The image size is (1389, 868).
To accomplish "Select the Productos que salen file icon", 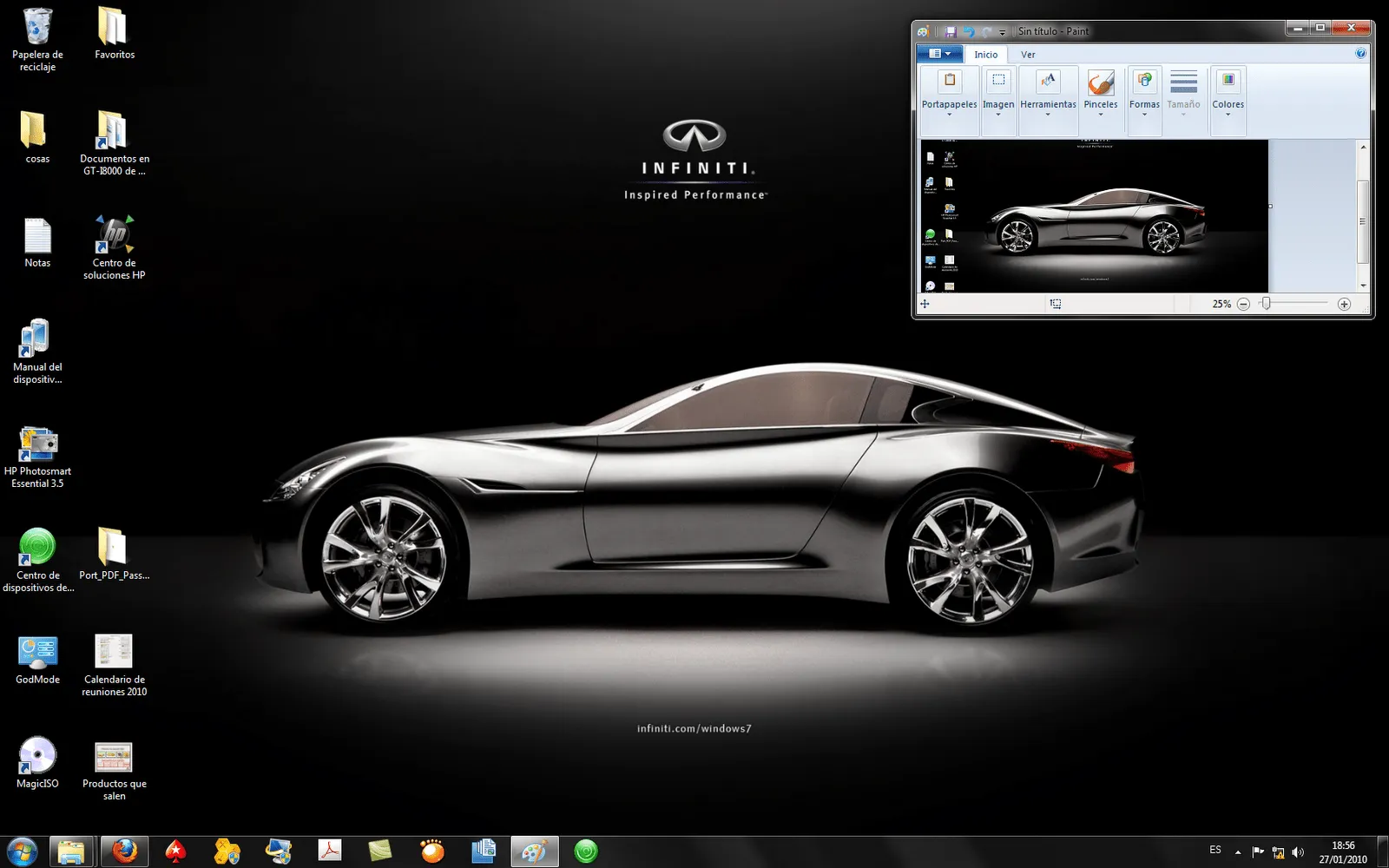I will 115,770.
